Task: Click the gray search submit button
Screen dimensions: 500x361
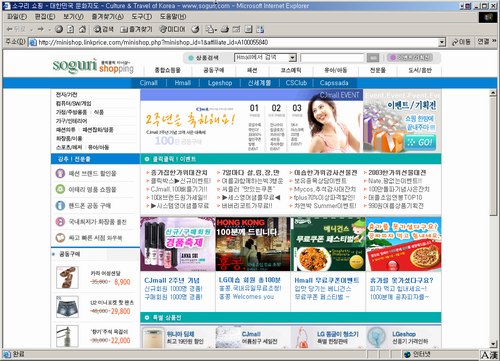Action: coord(373,58)
